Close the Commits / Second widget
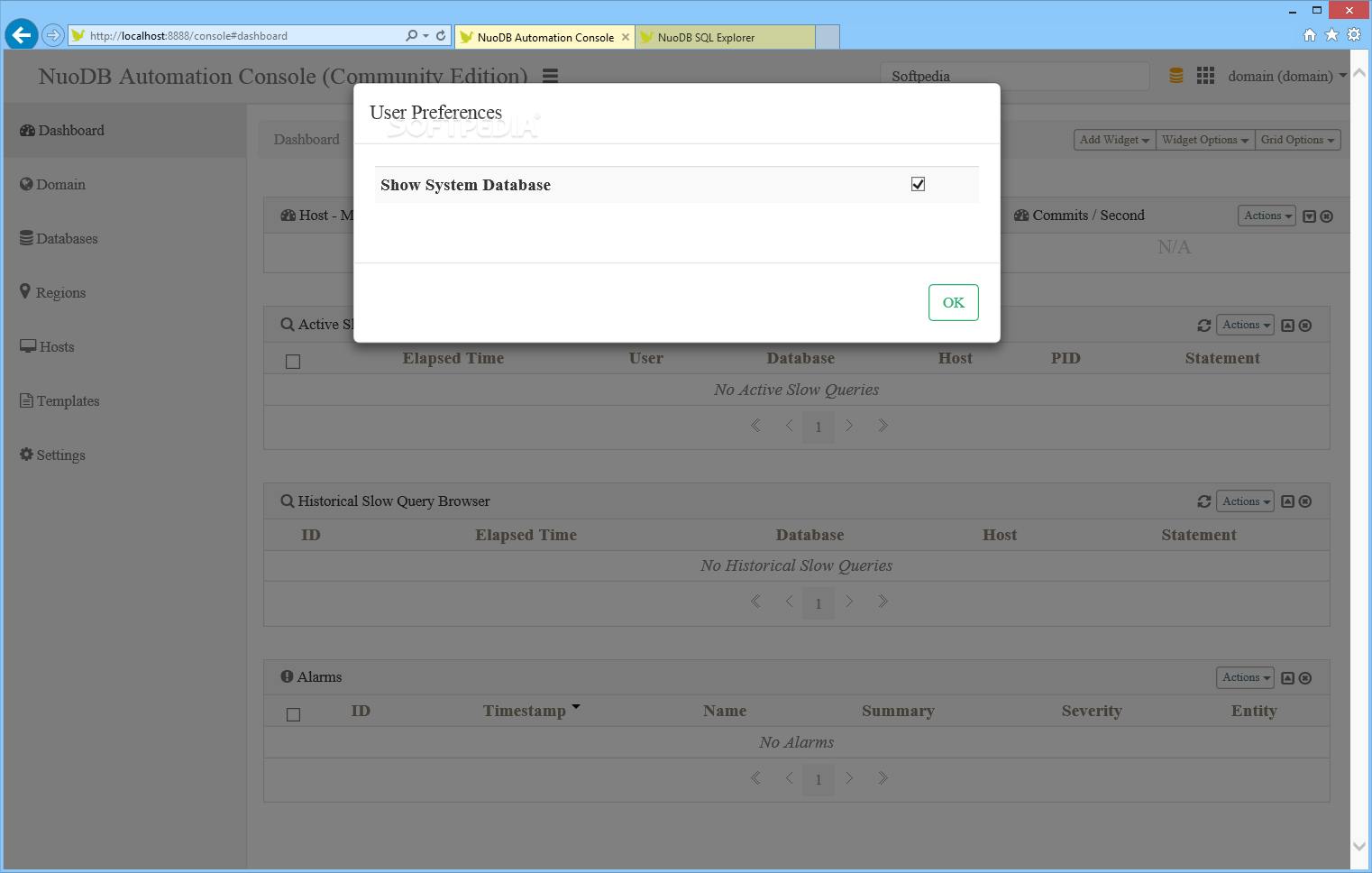 click(1327, 216)
